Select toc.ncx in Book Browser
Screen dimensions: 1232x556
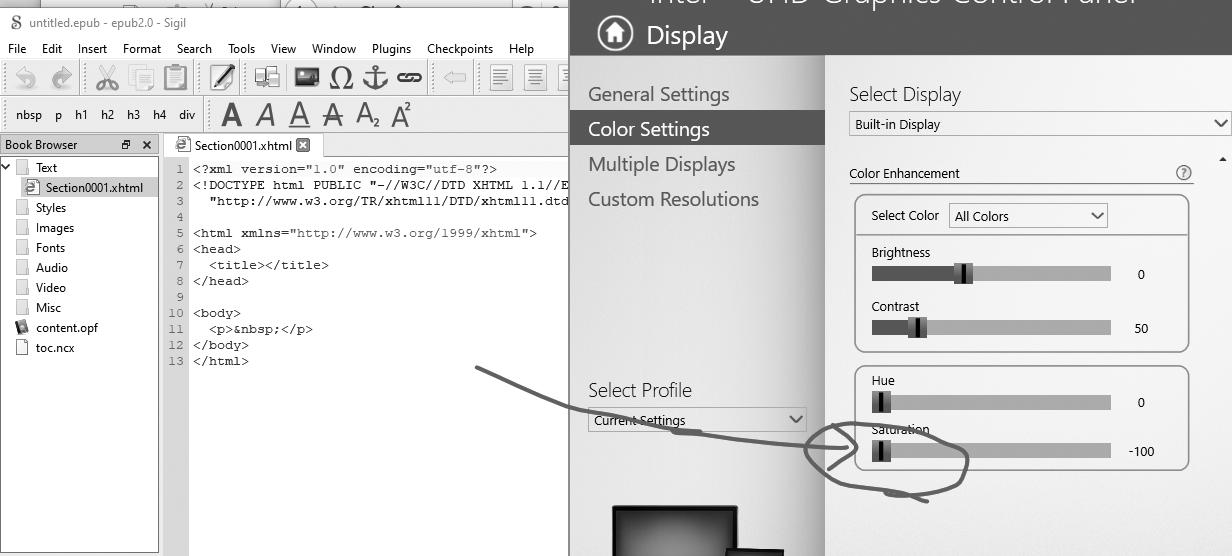point(54,347)
